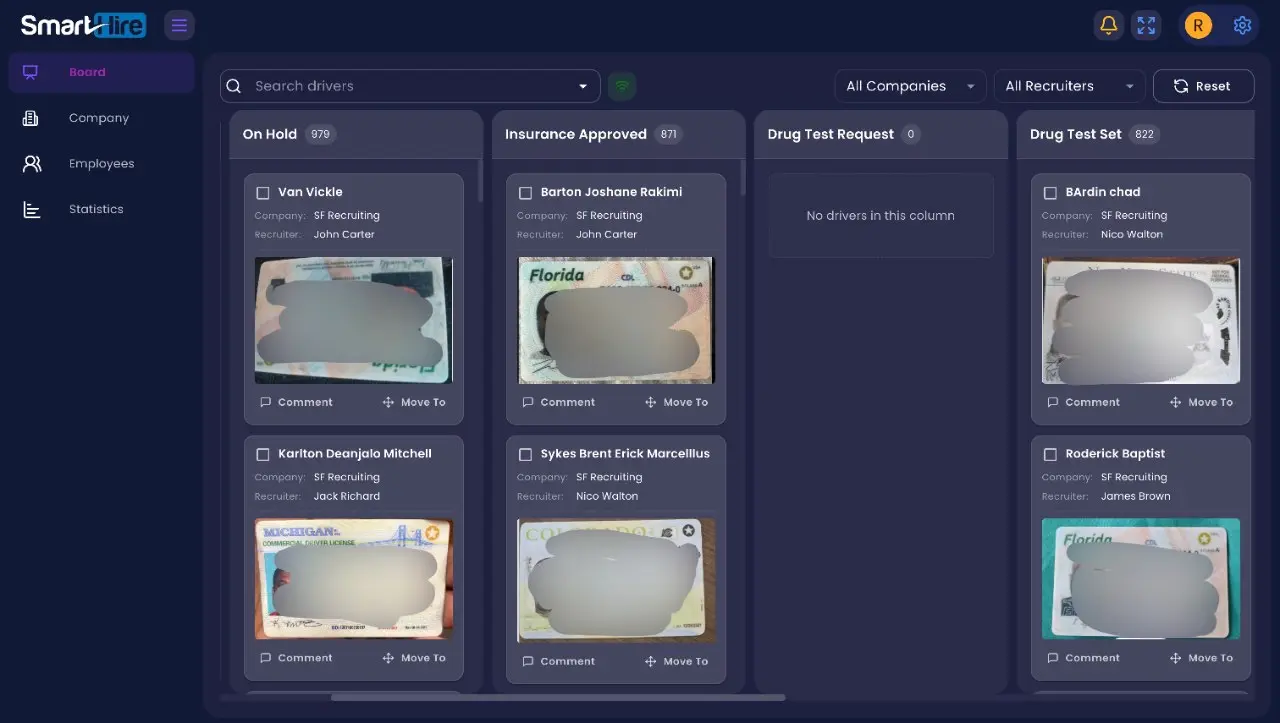Check the Van Vickle checkbox
Screen dimensions: 1280x723
[263, 192]
